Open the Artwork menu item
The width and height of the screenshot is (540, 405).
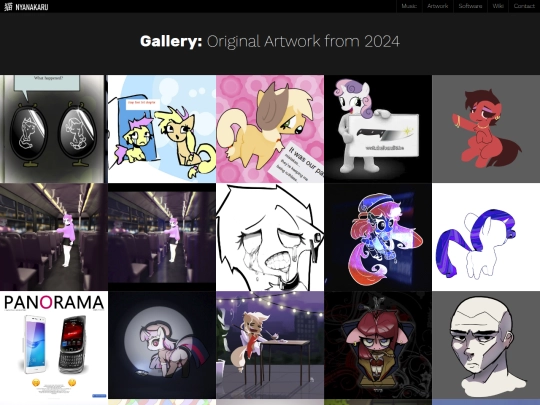click(437, 6)
